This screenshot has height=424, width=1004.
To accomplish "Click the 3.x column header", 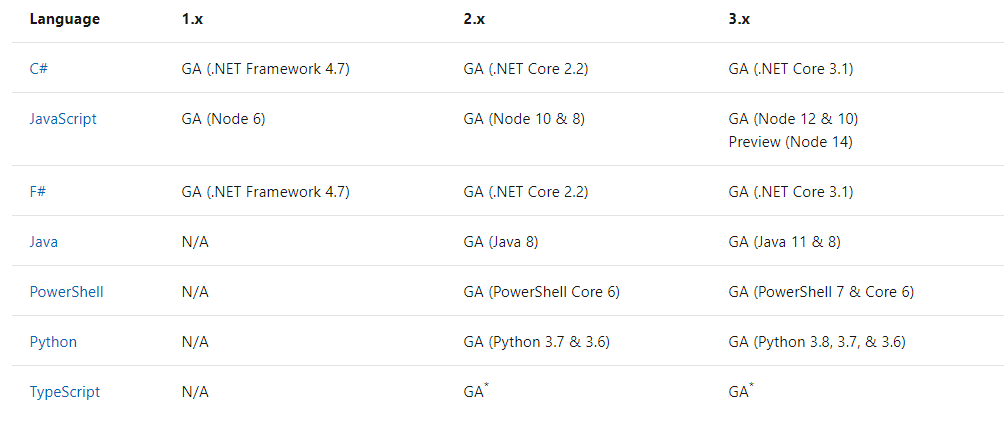I will click(x=739, y=19).
